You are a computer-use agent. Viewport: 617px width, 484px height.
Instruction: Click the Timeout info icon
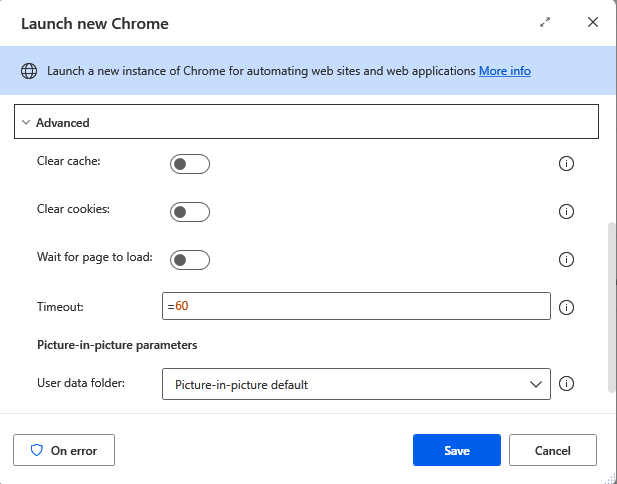(x=566, y=307)
